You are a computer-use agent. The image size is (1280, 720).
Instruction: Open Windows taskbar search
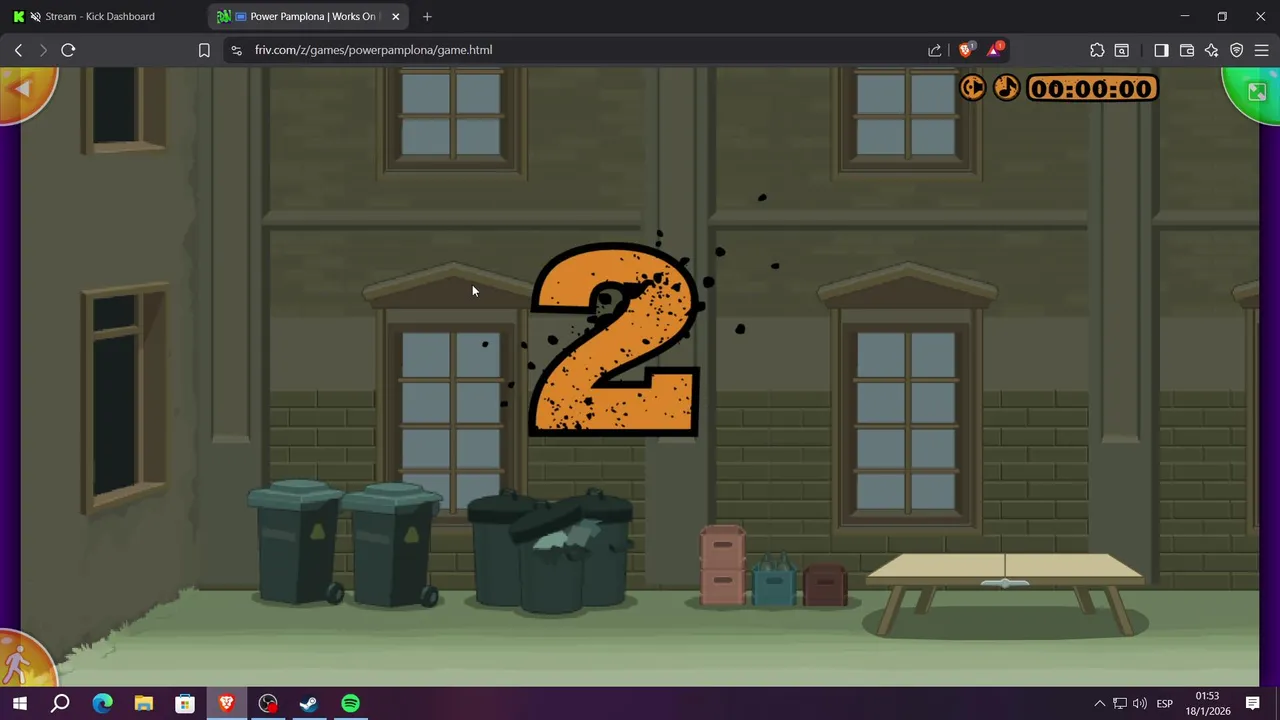pyautogui.click(x=60, y=704)
